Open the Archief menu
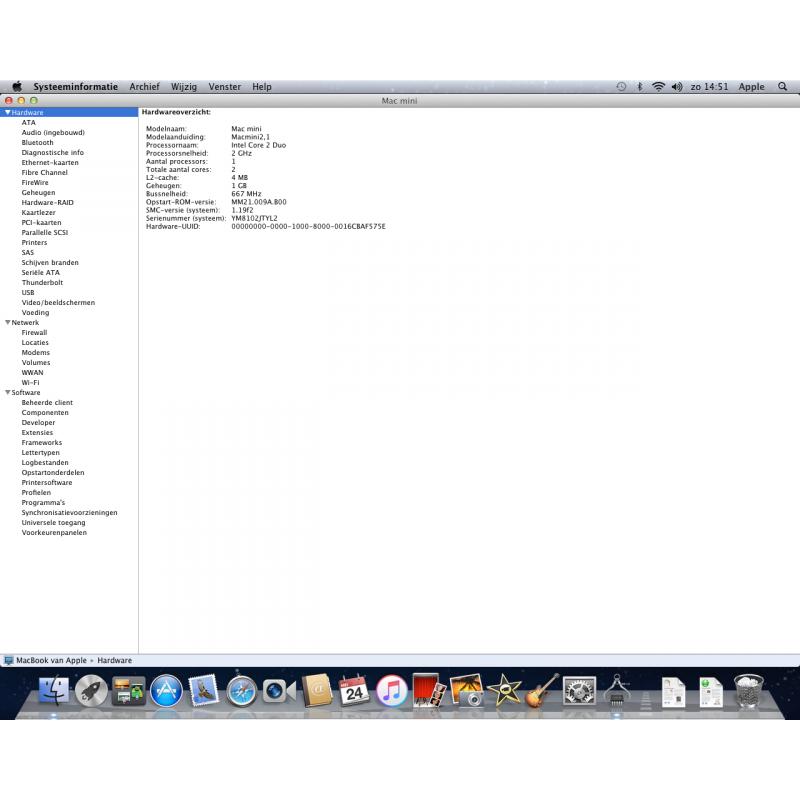Viewport: 800px width, 800px height. [x=144, y=87]
